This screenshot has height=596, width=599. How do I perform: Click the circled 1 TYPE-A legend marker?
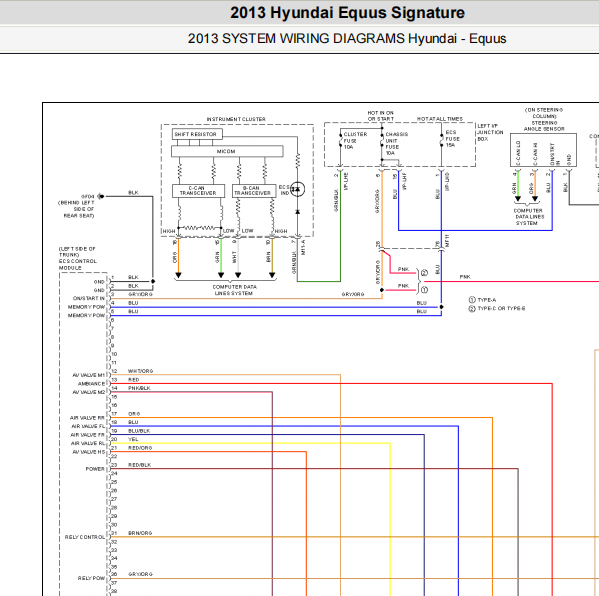(x=472, y=300)
